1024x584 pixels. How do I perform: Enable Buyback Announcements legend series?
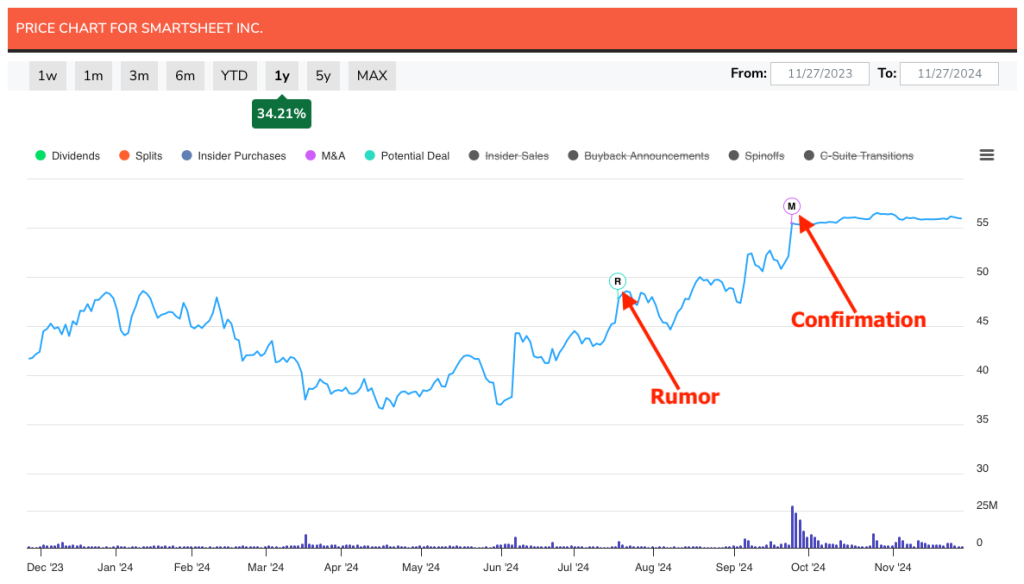tap(639, 155)
